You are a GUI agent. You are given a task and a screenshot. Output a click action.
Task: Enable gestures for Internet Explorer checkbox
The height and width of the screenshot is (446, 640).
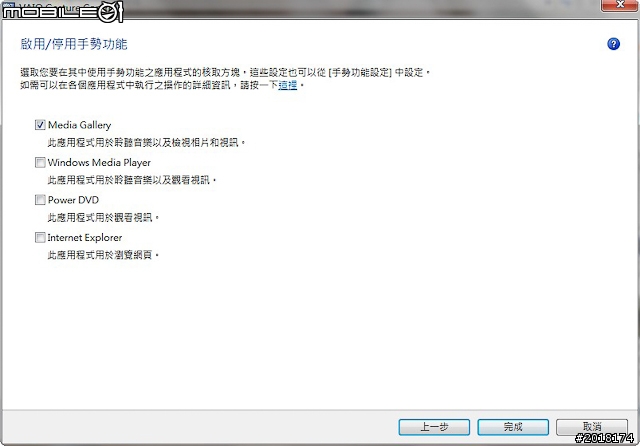pos(40,237)
